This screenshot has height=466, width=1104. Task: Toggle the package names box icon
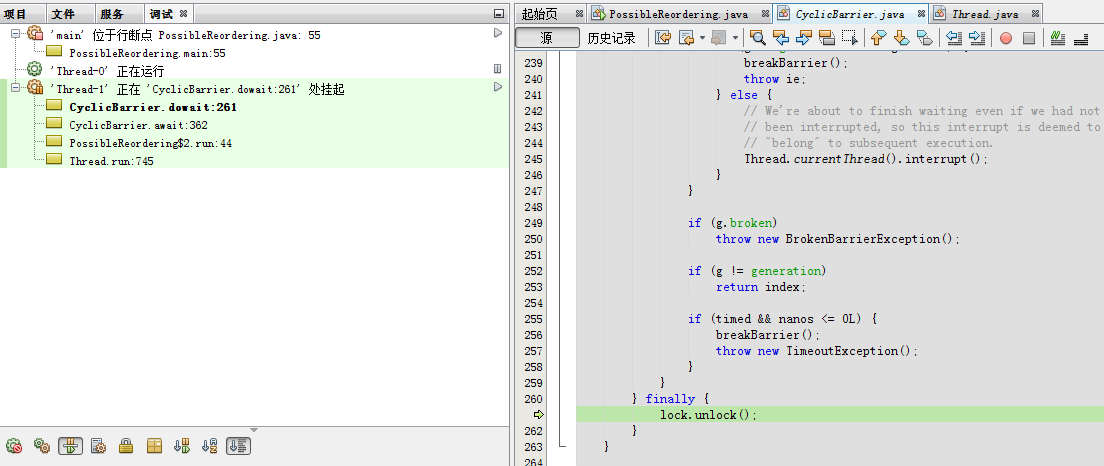(x=154, y=446)
